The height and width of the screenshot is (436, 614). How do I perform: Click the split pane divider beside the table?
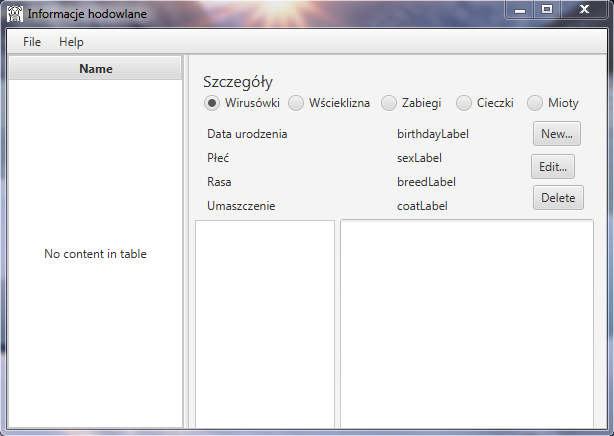click(186, 242)
